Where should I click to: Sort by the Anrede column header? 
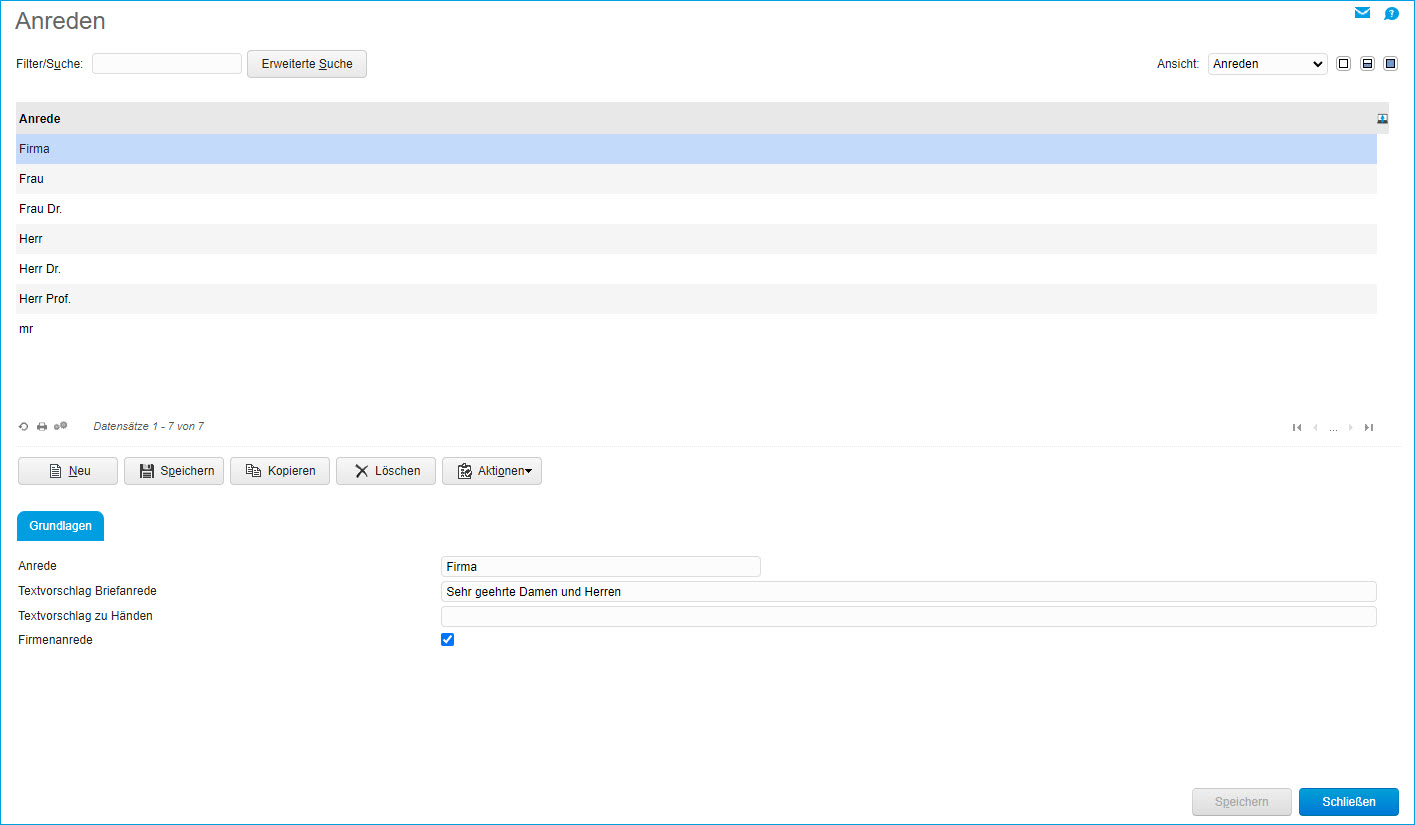40,119
